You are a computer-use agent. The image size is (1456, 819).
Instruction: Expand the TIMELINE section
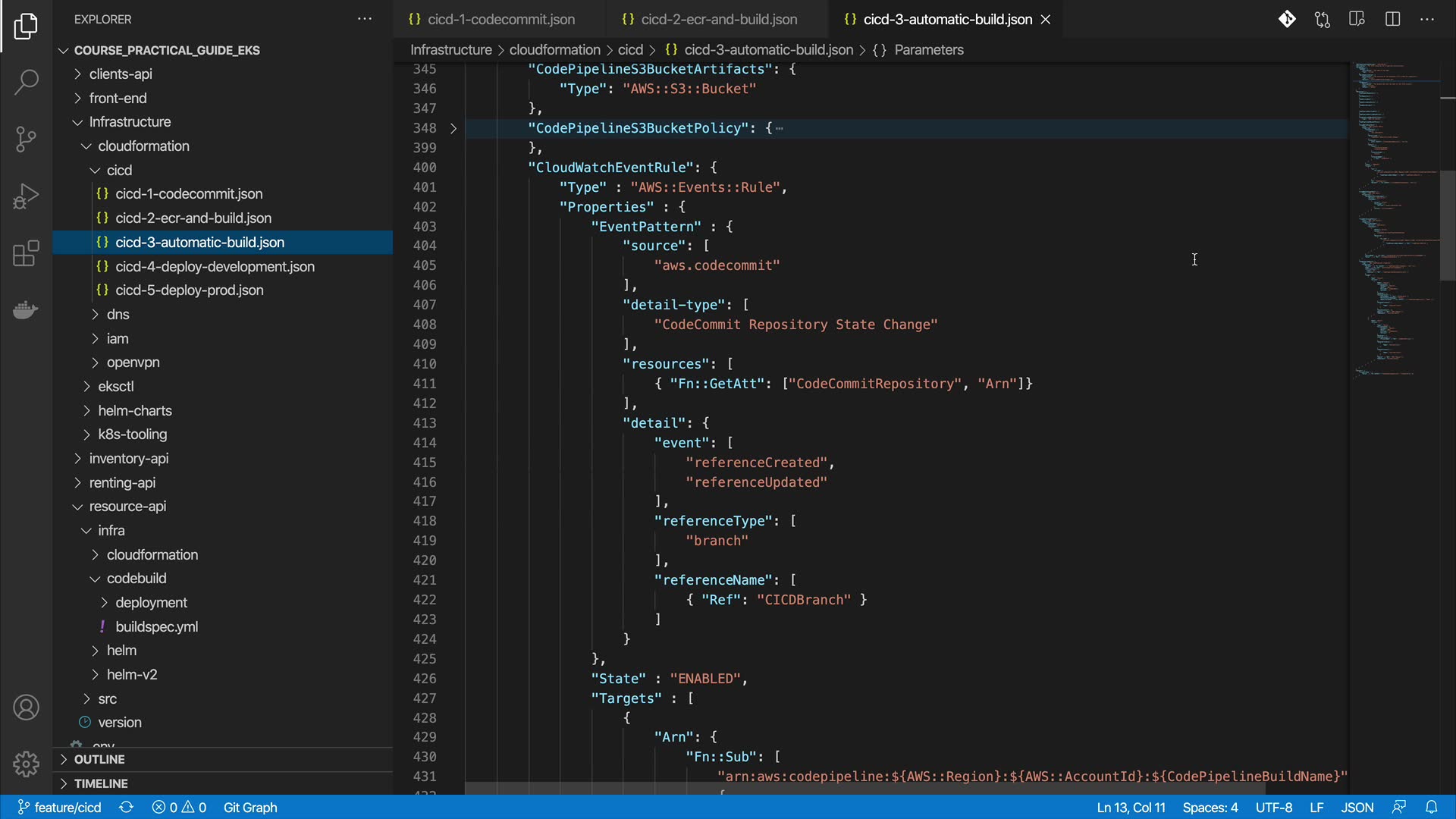(x=101, y=783)
